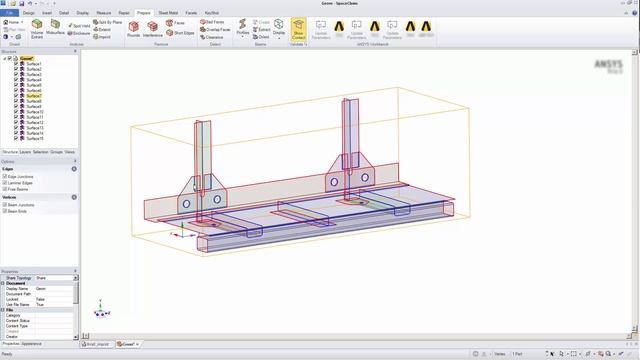Click Split By Plane tool
The image size is (640, 360).
(x=108, y=22)
